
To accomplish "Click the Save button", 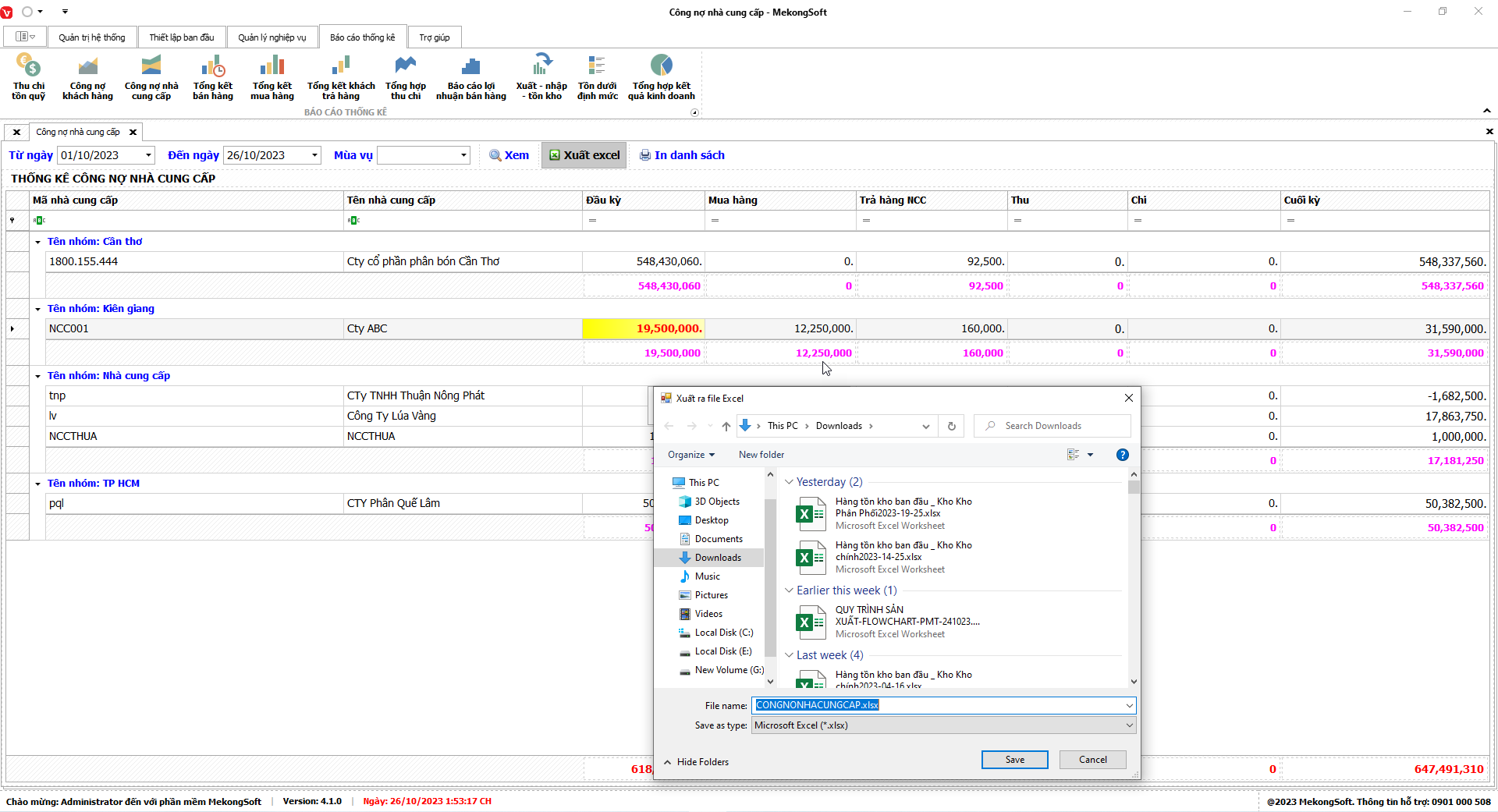I will tap(1014, 760).
